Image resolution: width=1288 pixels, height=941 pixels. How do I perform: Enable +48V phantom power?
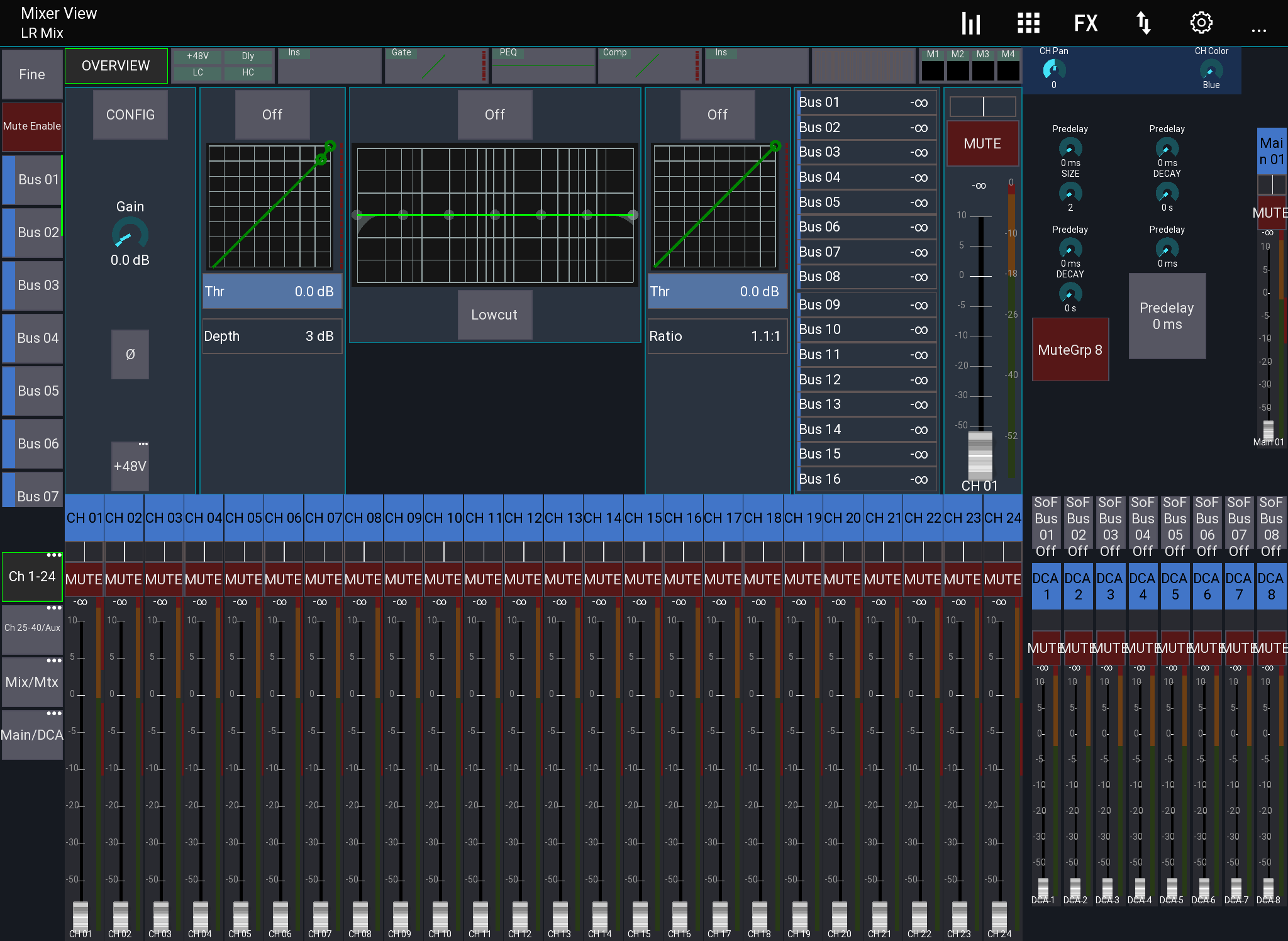pos(130,466)
